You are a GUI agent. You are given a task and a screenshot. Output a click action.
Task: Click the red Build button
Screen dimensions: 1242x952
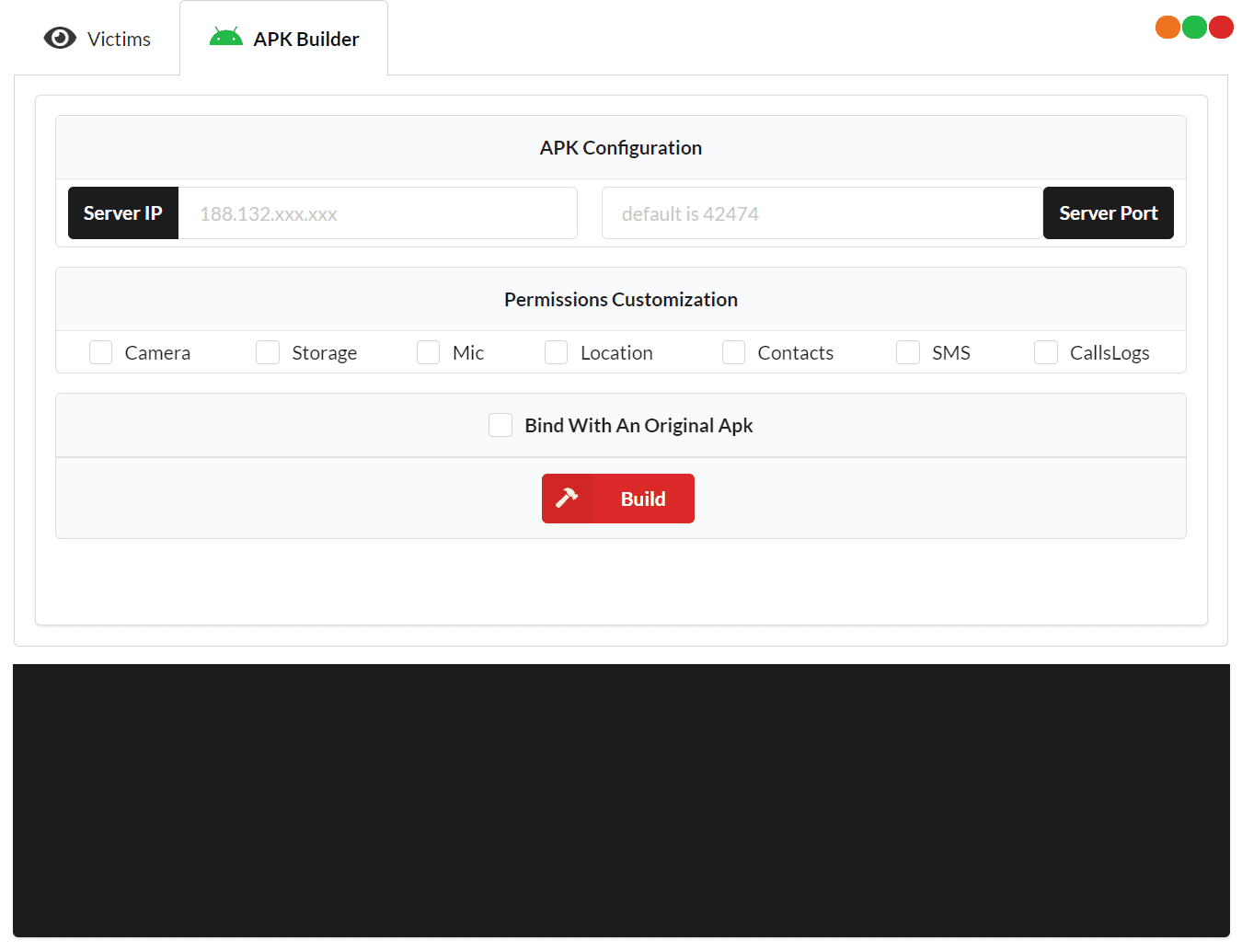point(617,498)
